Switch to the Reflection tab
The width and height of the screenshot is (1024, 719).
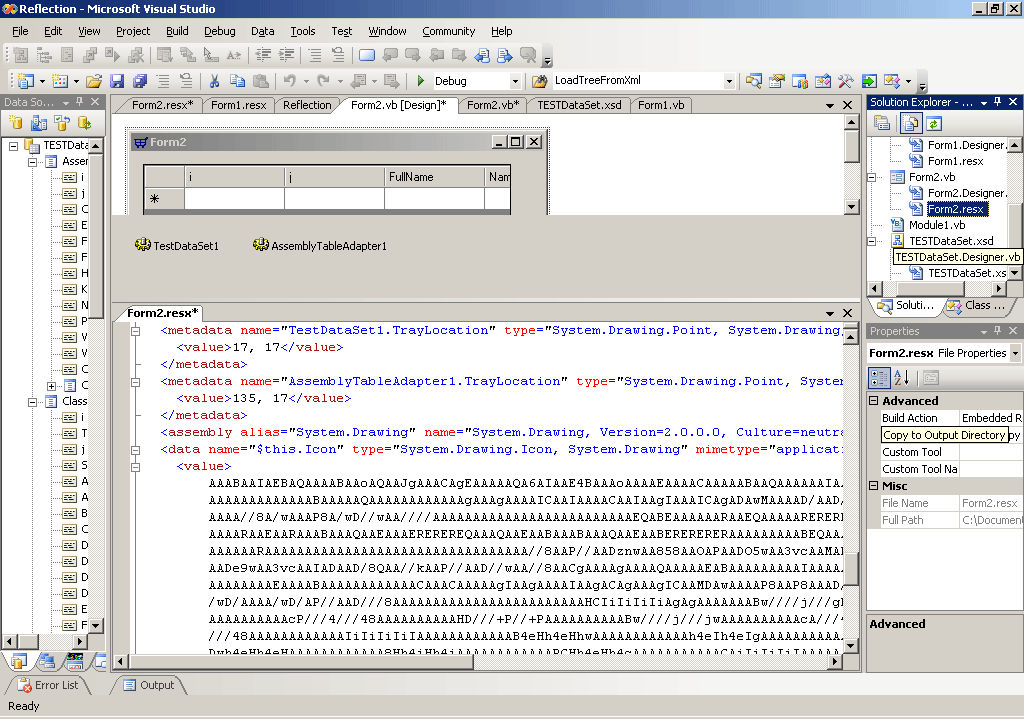[x=307, y=105]
